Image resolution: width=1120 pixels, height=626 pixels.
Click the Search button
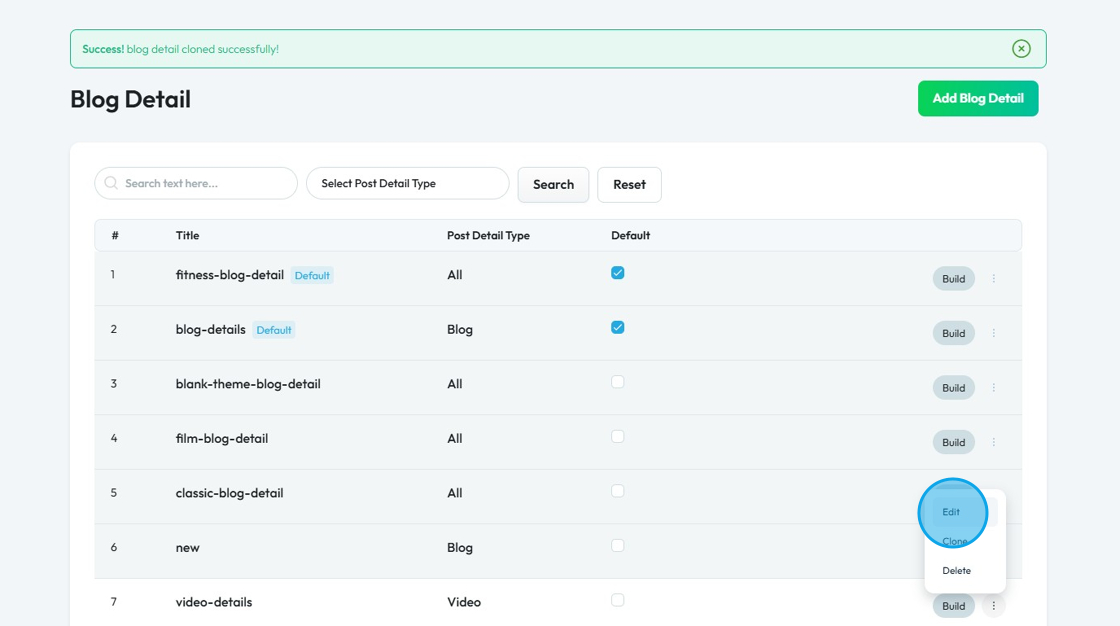pyautogui.click(x=553, y=185)
